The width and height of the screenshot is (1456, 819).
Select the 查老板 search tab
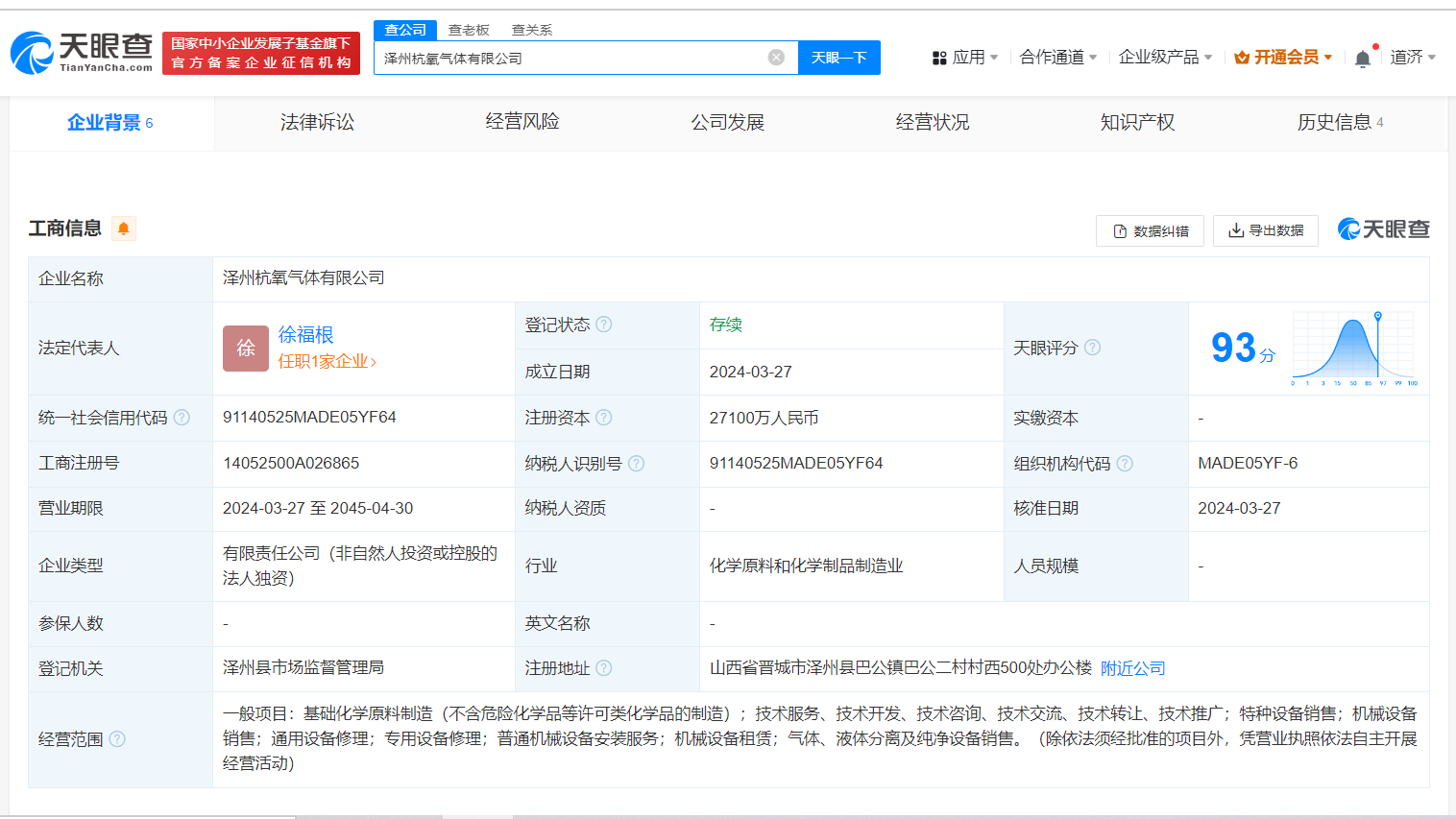pos(470,30)
